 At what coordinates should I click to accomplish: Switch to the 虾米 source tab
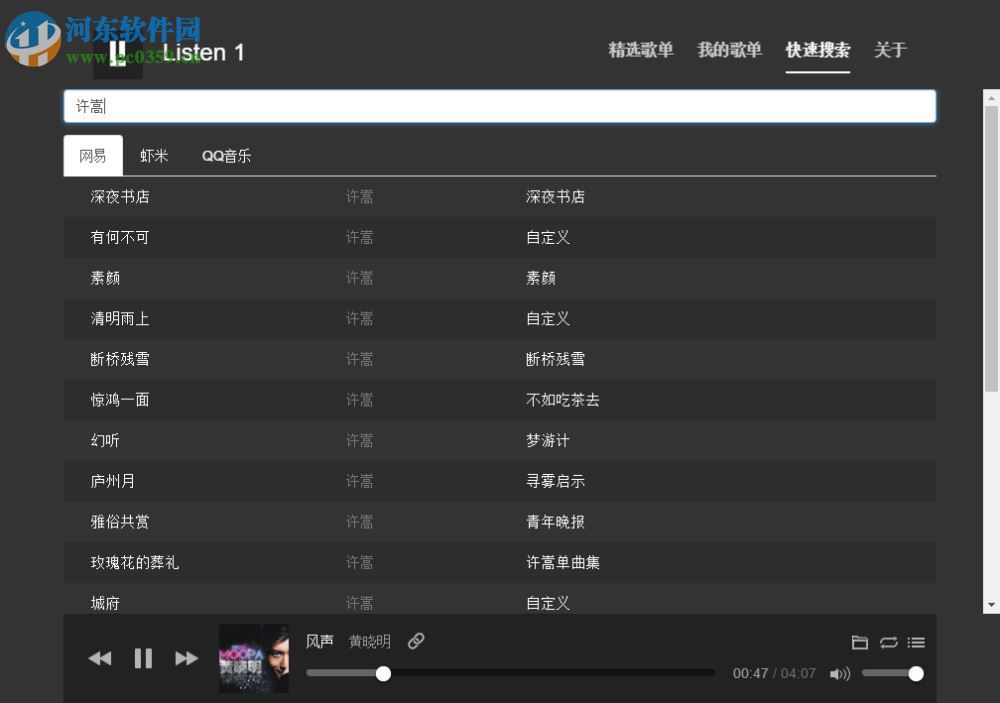[x=153, y=155]
